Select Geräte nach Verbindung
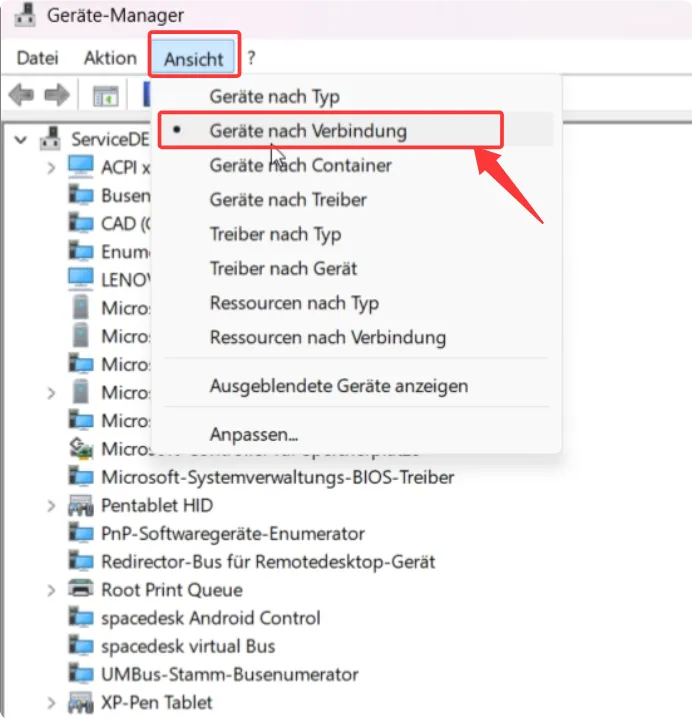The height and width of the screenshot is (719, 692). point(308,131)
